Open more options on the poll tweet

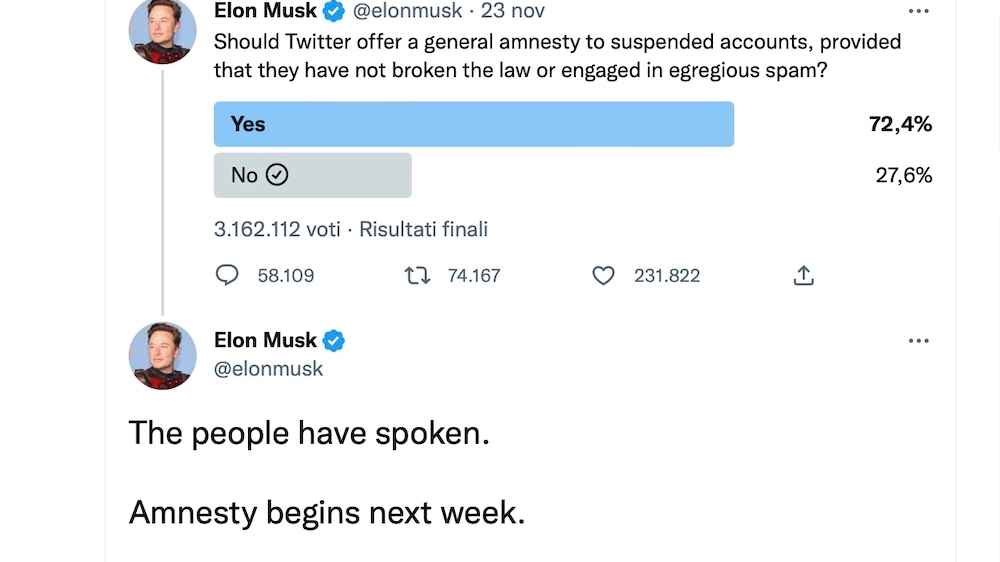(918, 11)
